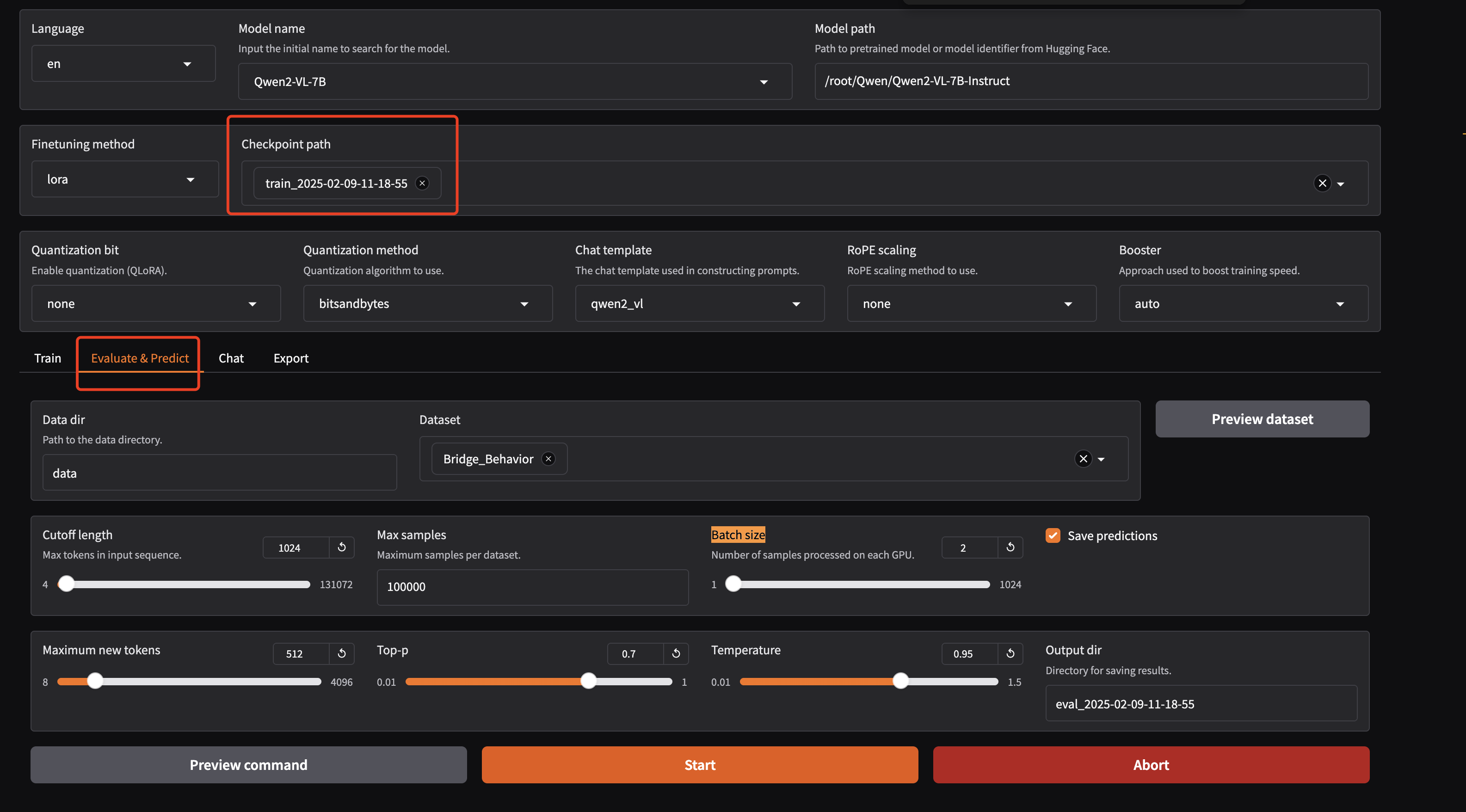Expand the Booster dropdown
Image resolution: width=1466 pixels, height=812 pixels.
(1243, 303)
